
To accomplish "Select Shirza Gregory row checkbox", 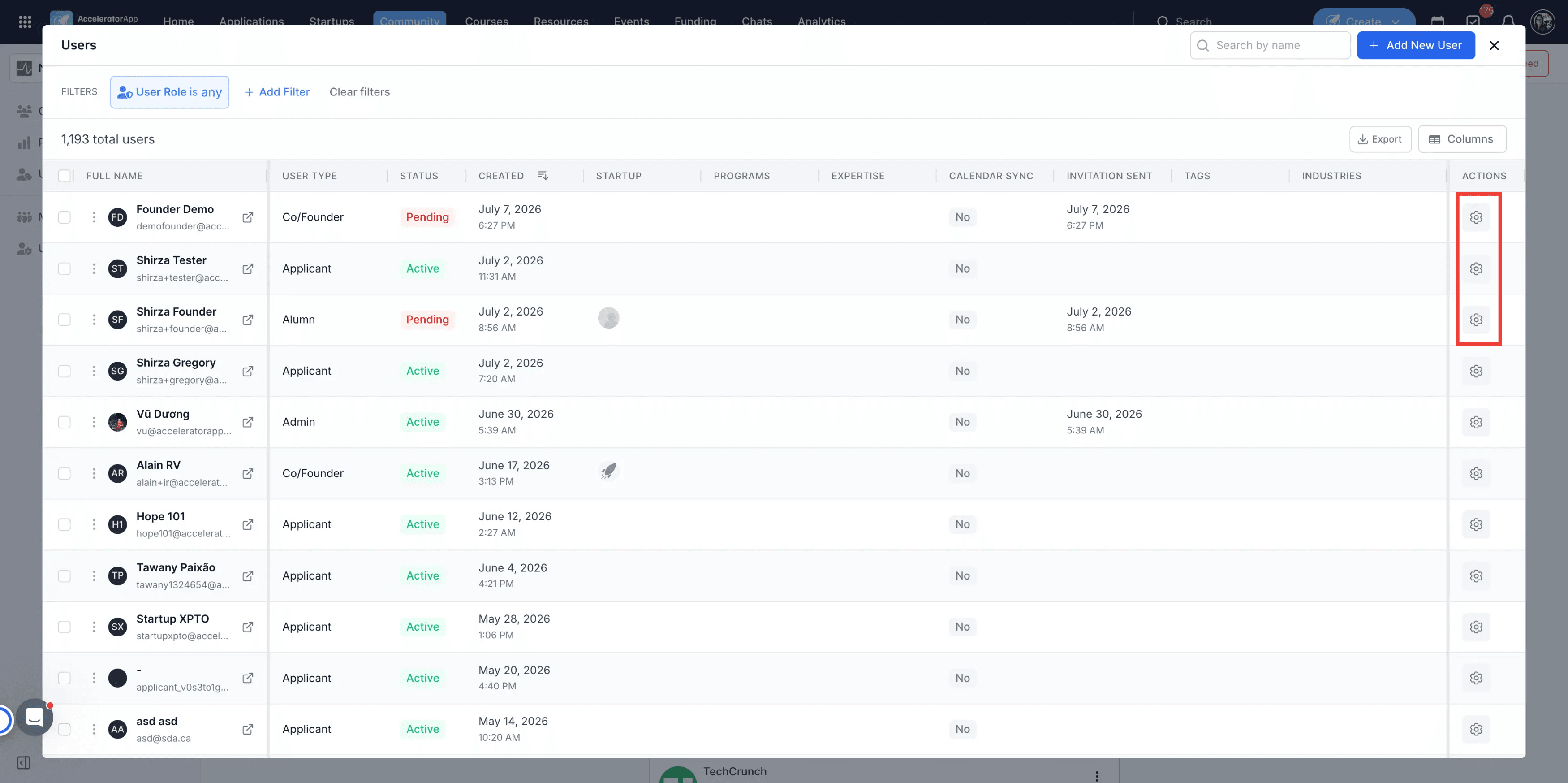I will point(64,371).
